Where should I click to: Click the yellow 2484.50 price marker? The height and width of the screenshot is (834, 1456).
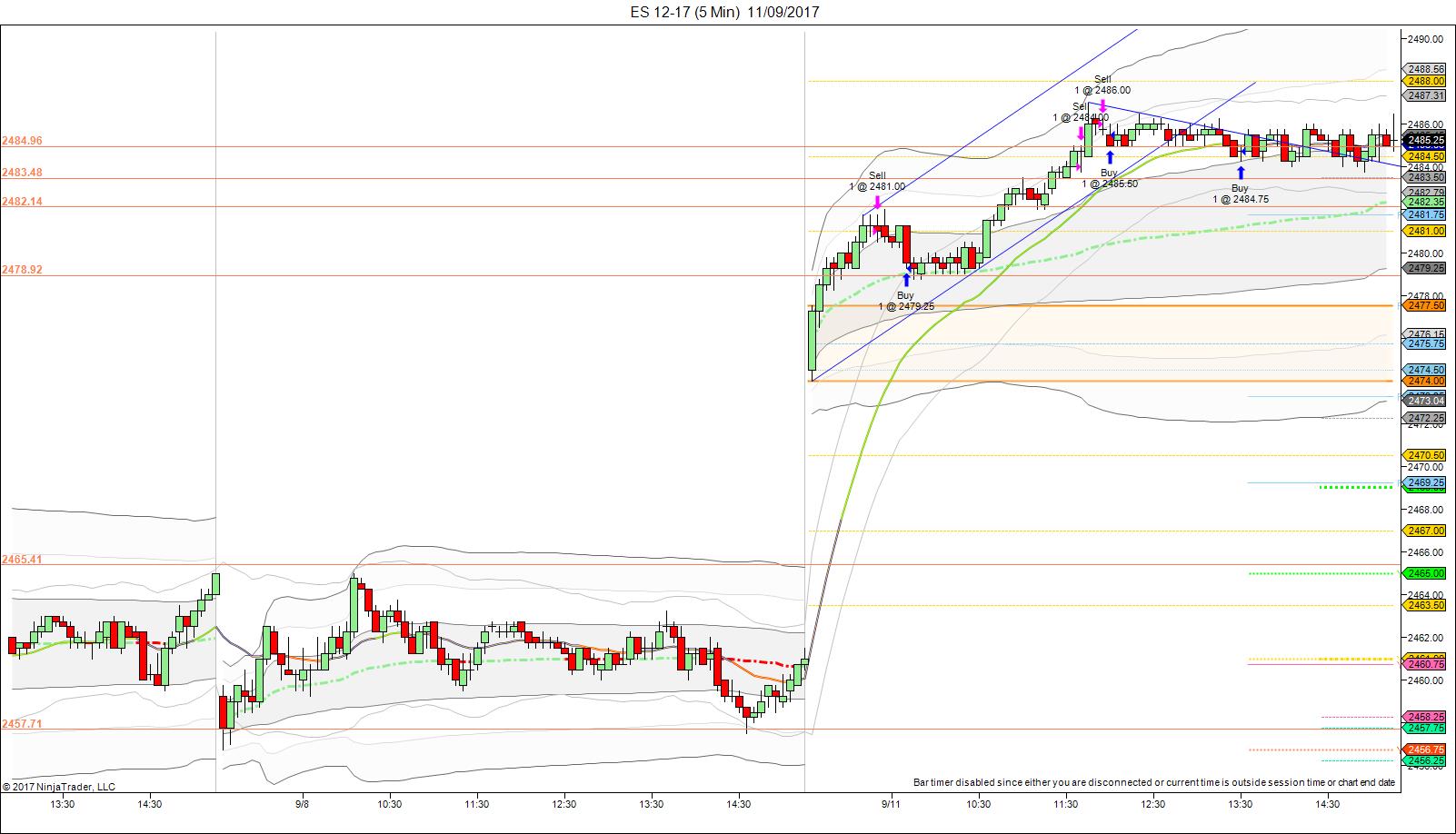click(1425, 156)
